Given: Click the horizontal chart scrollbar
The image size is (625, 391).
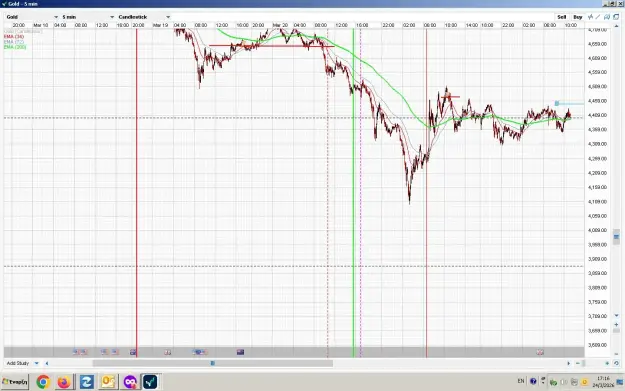Looking at the screenshot, I should pyautogui.click(x=213, y=363).
